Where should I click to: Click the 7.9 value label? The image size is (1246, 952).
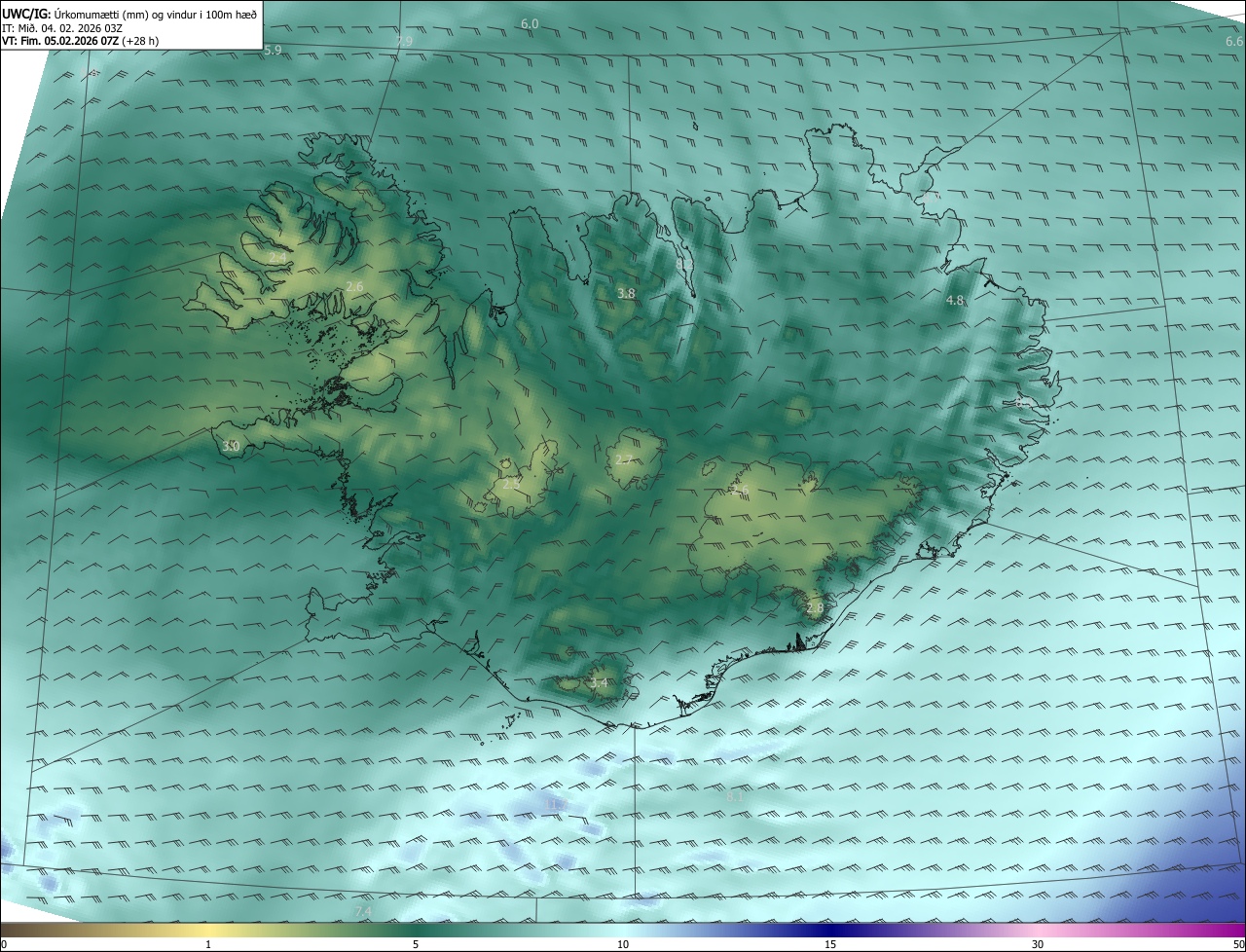tap(404, 41)
